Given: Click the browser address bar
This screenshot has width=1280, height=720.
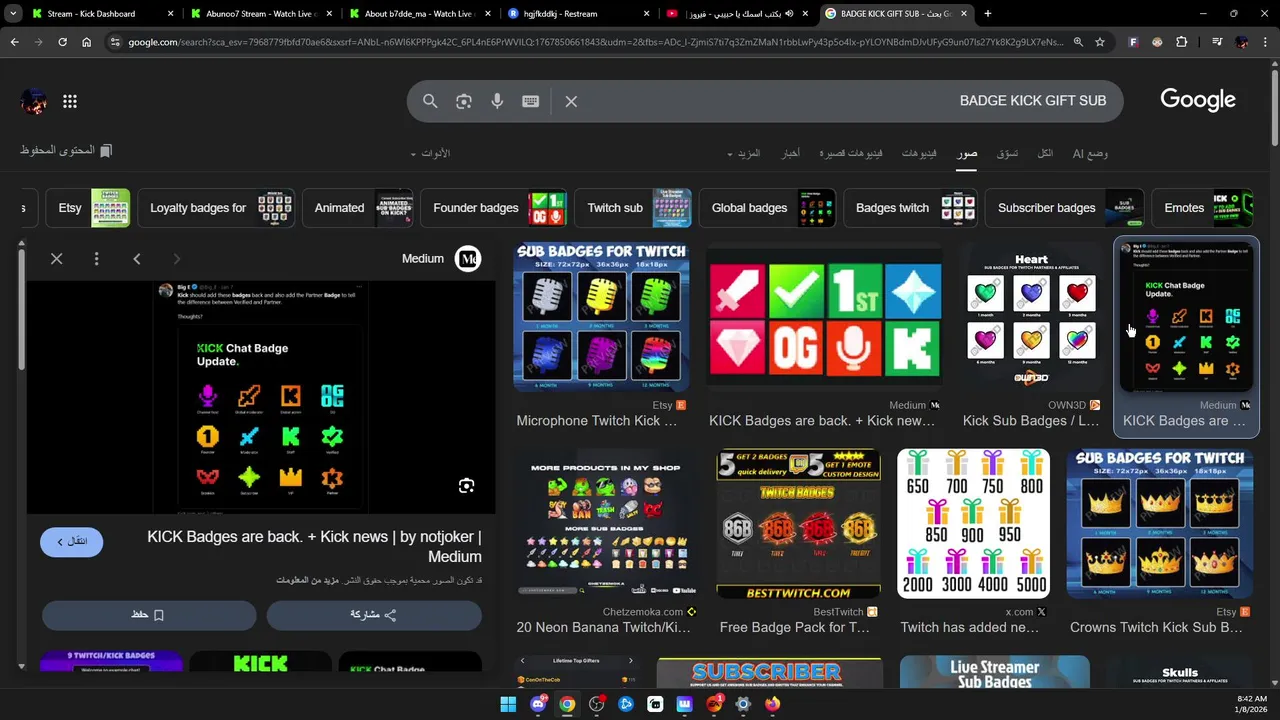Looking at the screenshot, I should (595, 42).
